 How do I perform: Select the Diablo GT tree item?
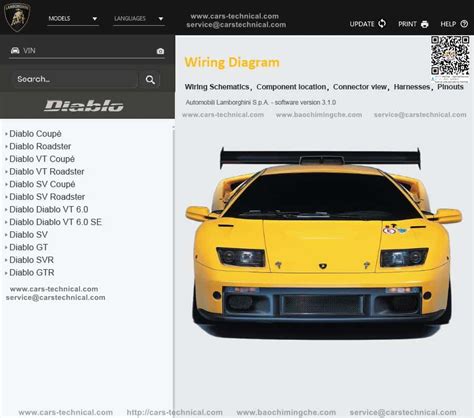click(x=28, y=247)
